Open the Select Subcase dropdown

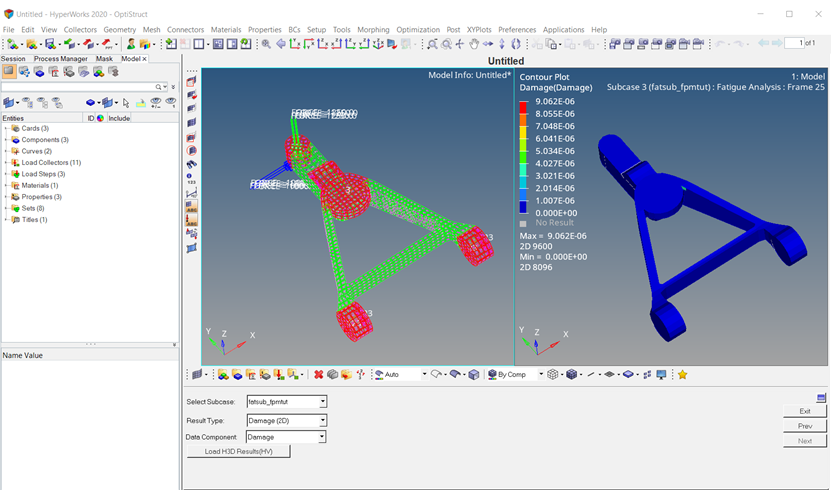click(322, 402)
